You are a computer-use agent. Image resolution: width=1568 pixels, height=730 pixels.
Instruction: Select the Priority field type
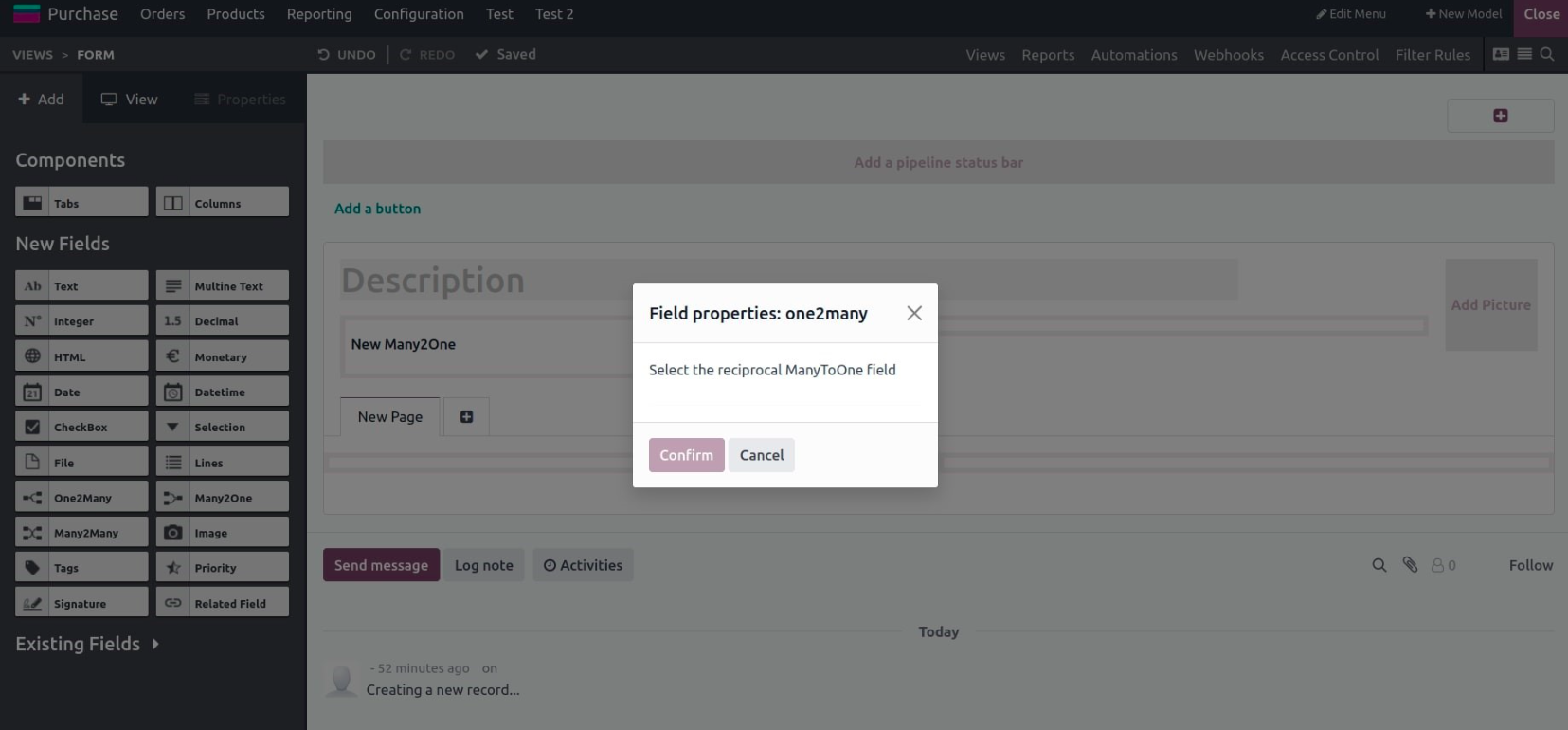223,567
